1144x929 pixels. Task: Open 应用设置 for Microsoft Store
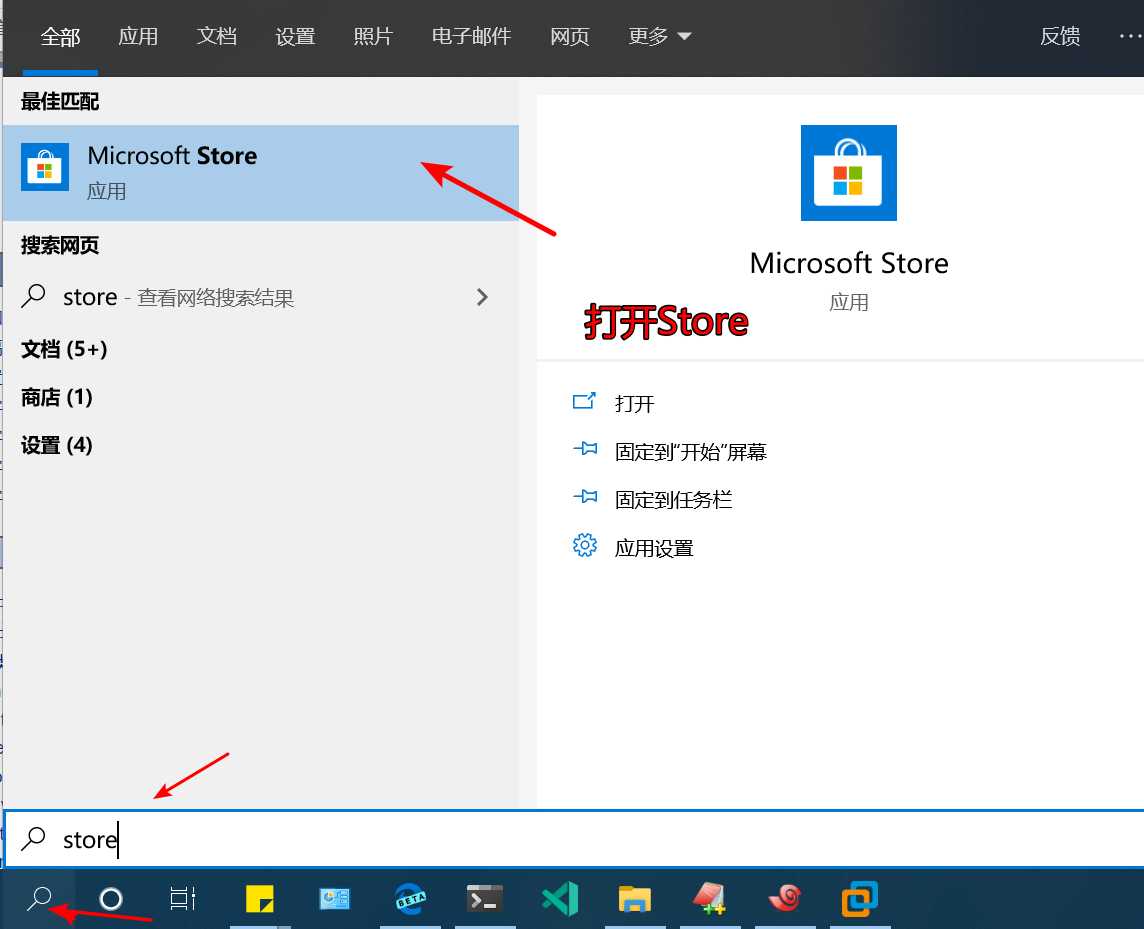coord(654,548)
